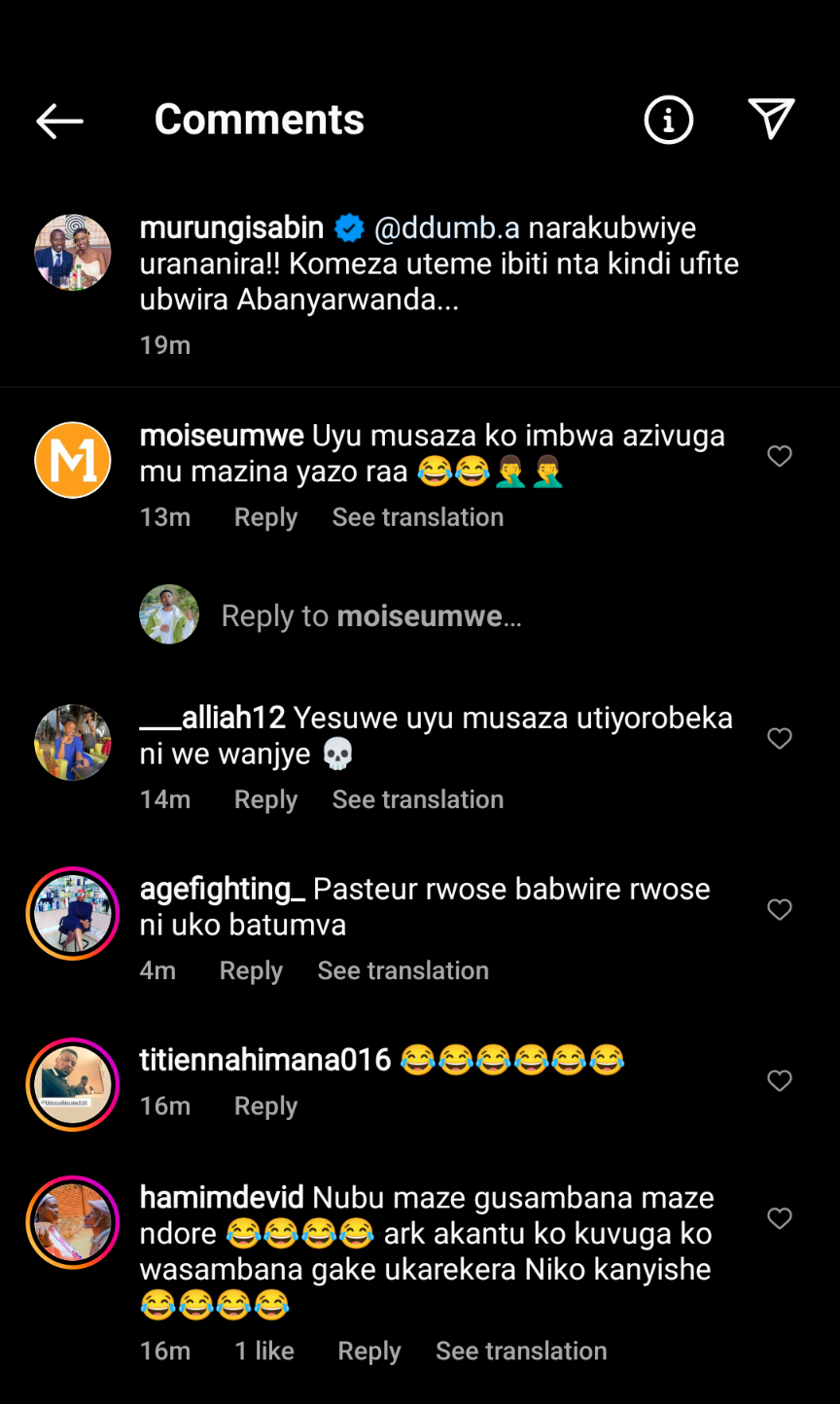Open hamimdevid's profile picture
Viewport: 840px width, 1404px height.
pos(73,1222)
